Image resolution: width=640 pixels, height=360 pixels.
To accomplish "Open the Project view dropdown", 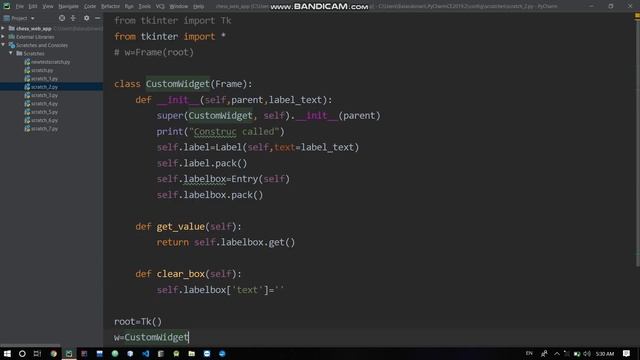I will pyautogui.click(x=19, y=18).
